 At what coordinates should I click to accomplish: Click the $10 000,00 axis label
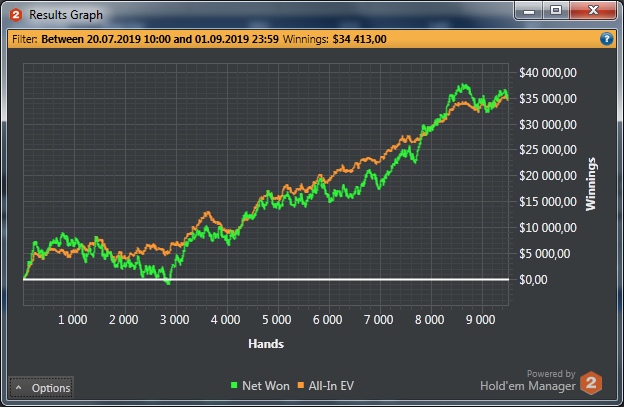(x=548, y=228)
